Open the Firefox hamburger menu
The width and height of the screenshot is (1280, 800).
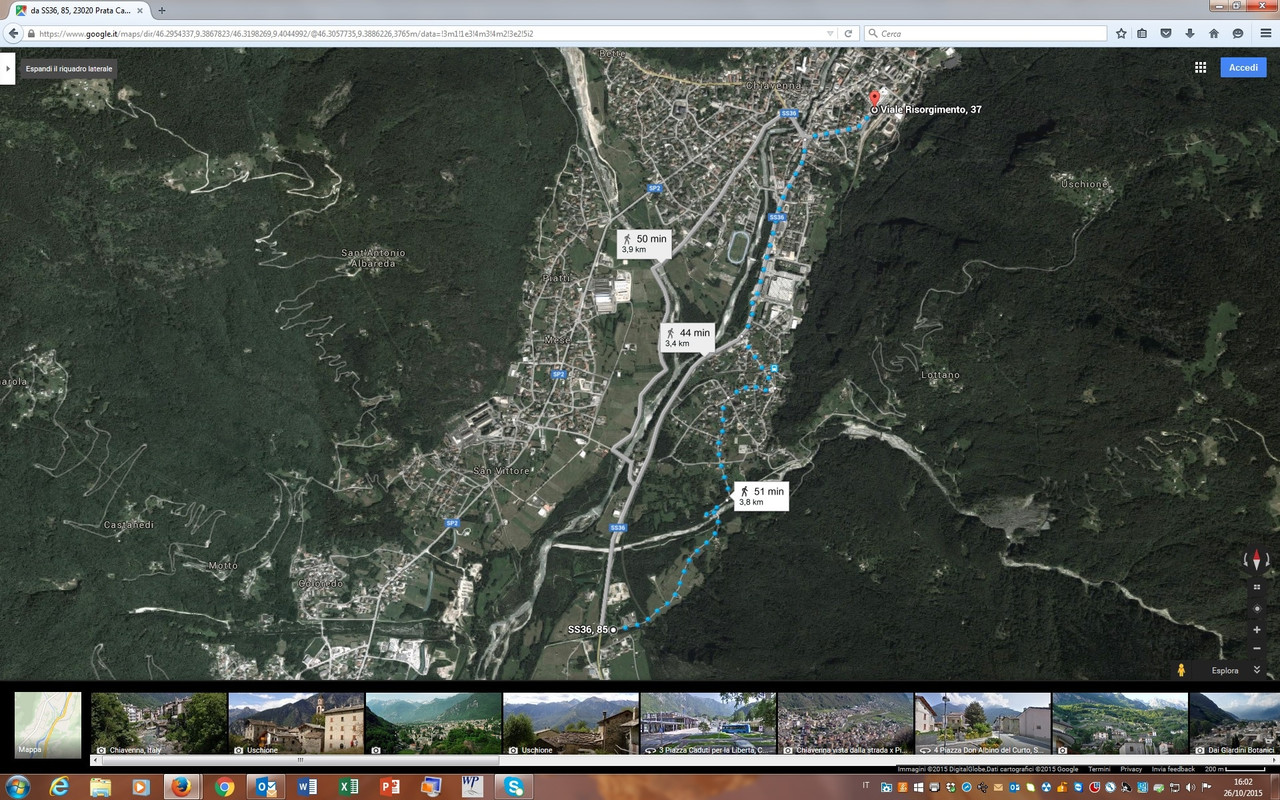[1265, 33]
